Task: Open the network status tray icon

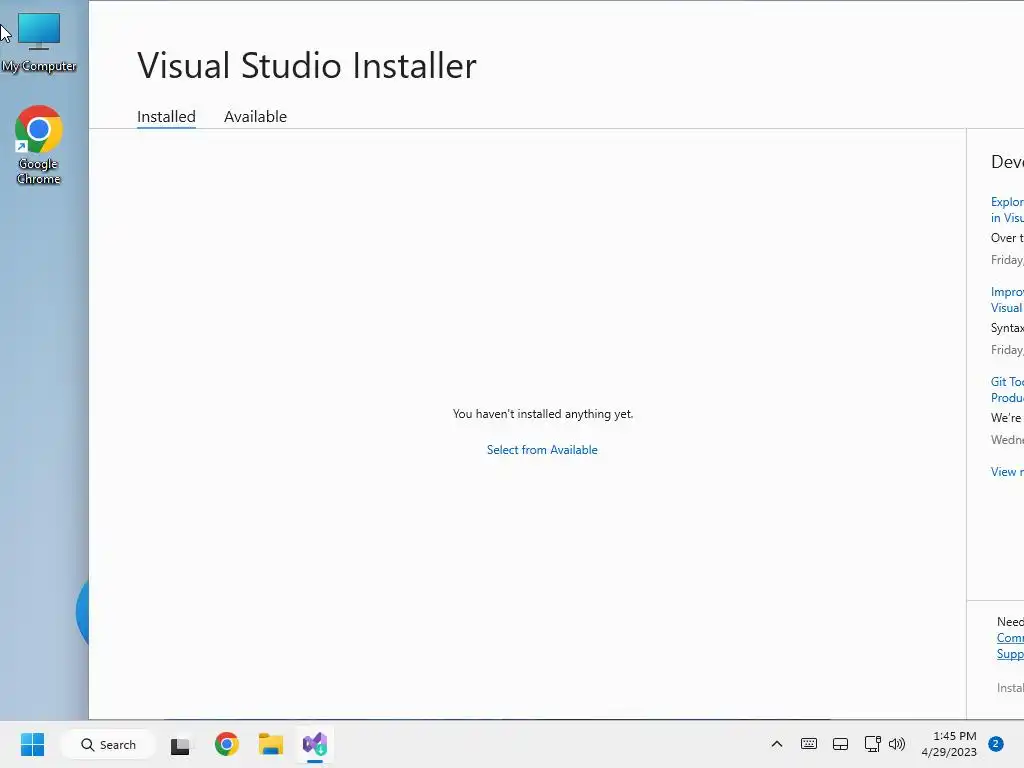Action: 872,744
